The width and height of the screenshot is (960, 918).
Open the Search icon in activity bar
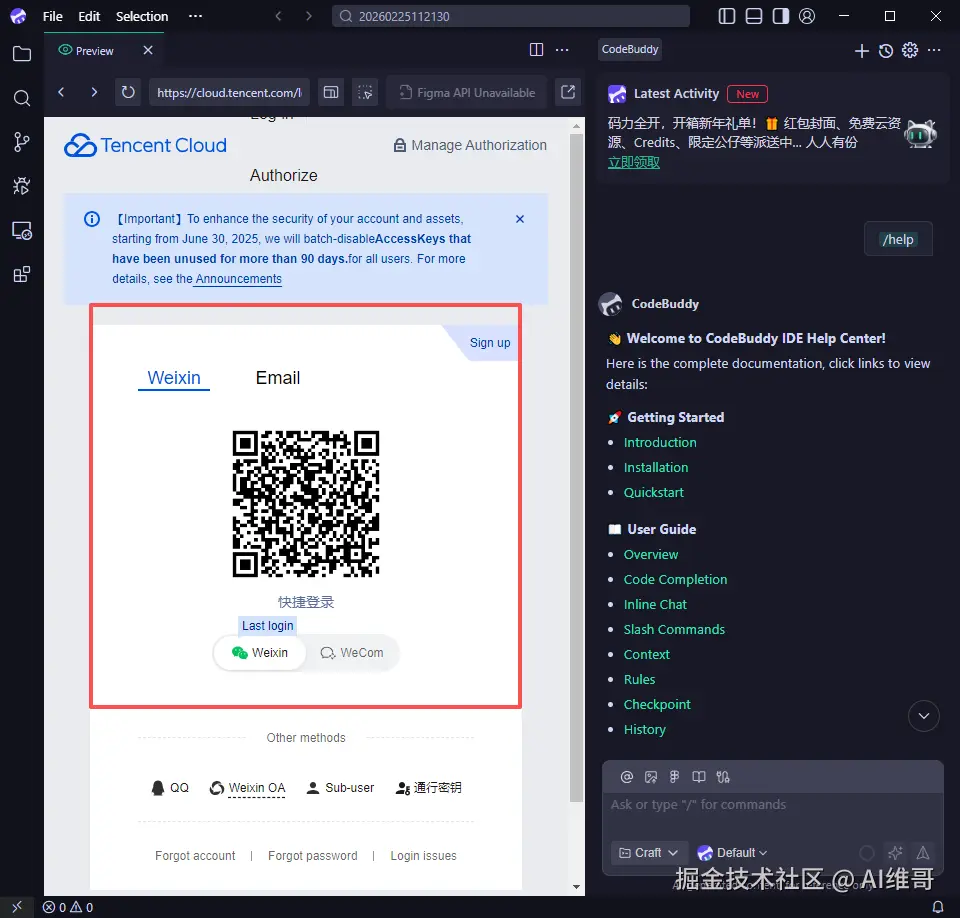[x=21, y=98]
